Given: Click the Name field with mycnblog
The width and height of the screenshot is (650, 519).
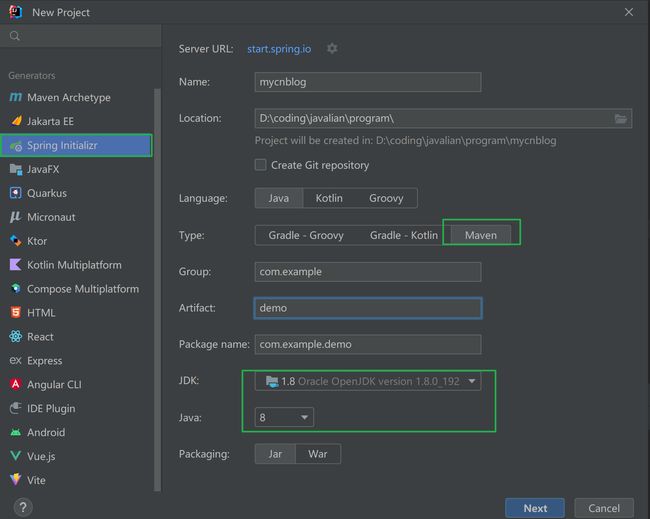Looking at the screenshot, I should click(368, 82).
